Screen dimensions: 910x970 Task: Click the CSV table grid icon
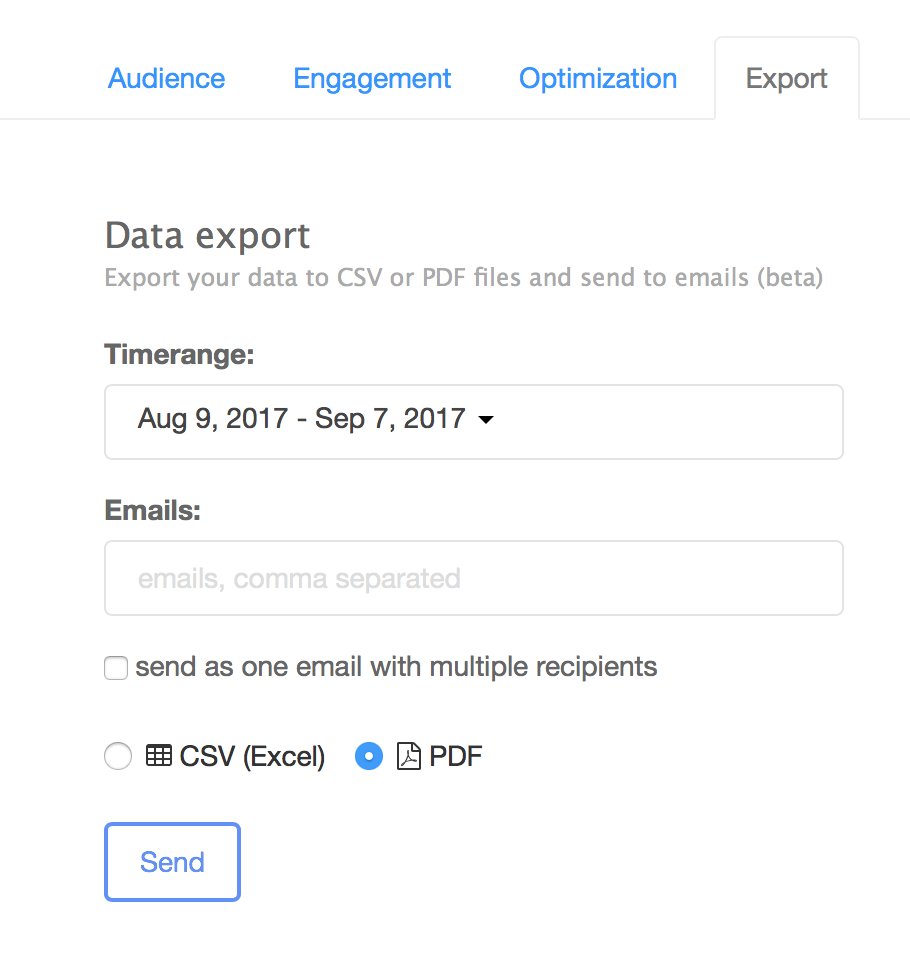click(x=159, y=755)
